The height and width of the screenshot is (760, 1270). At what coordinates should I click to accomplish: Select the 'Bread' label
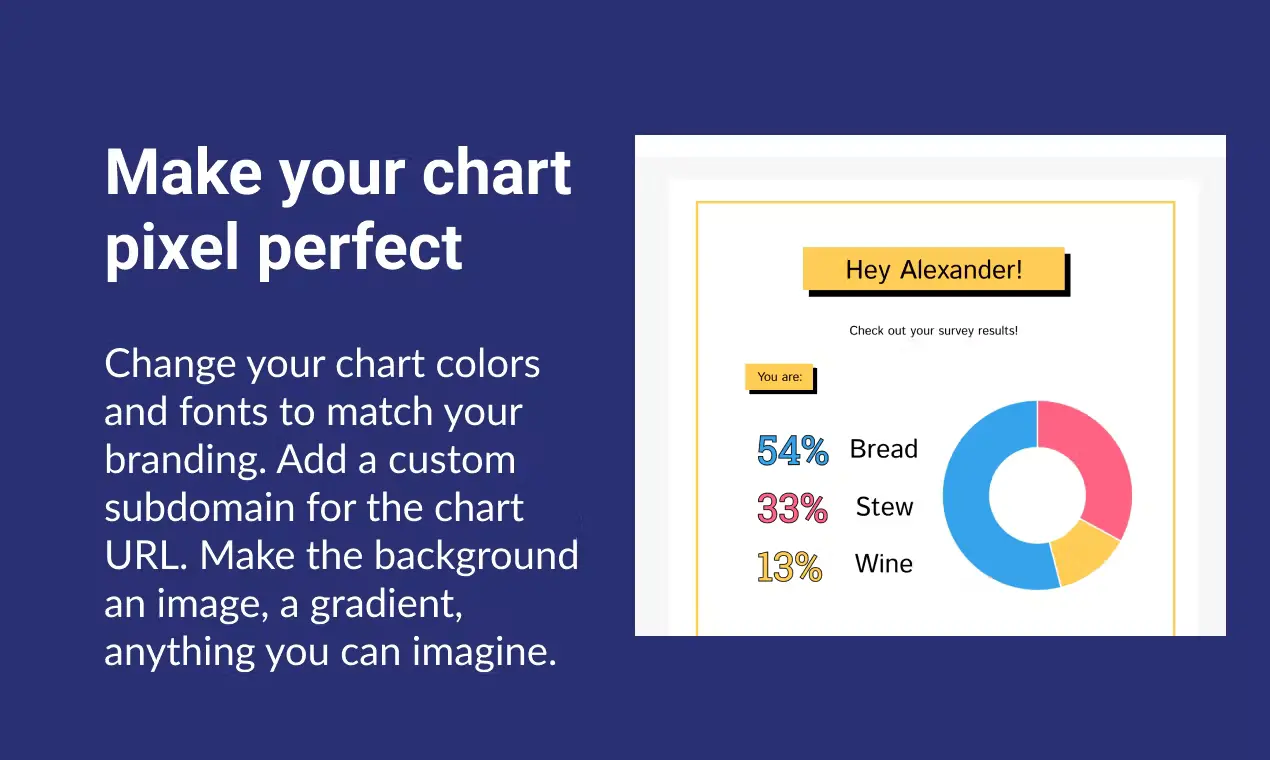tap(884, 449)
